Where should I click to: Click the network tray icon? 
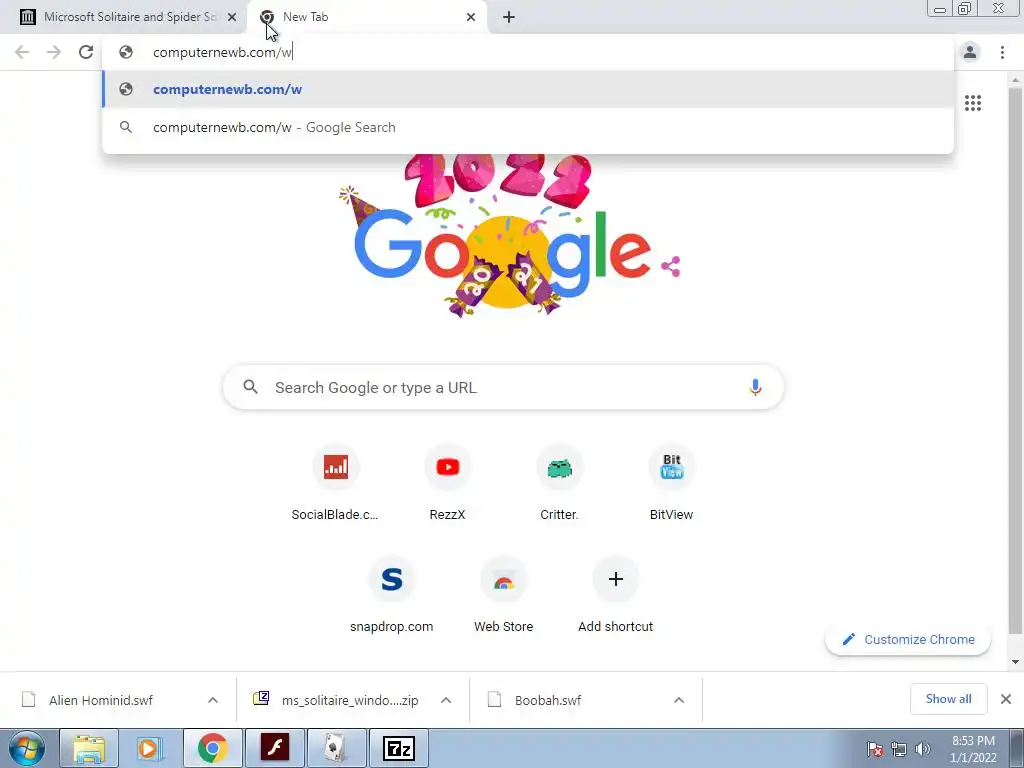pos(899,749)
